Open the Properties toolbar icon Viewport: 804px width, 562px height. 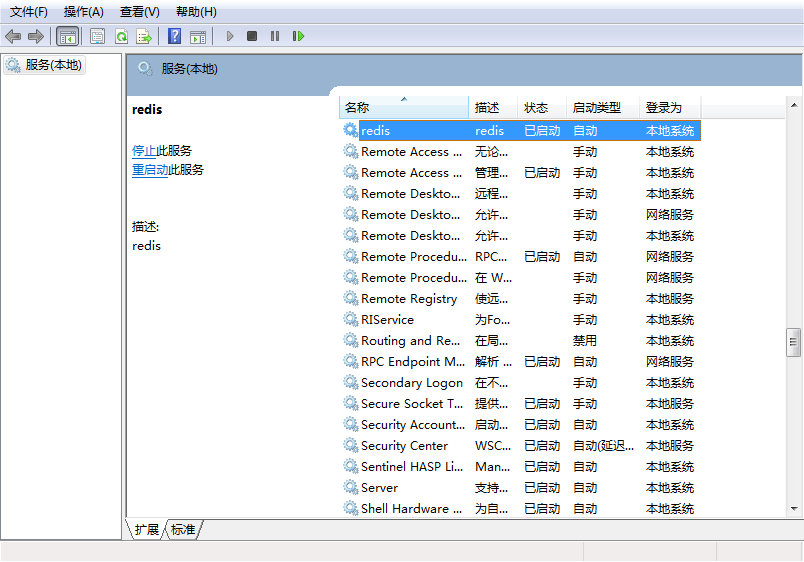97,36
